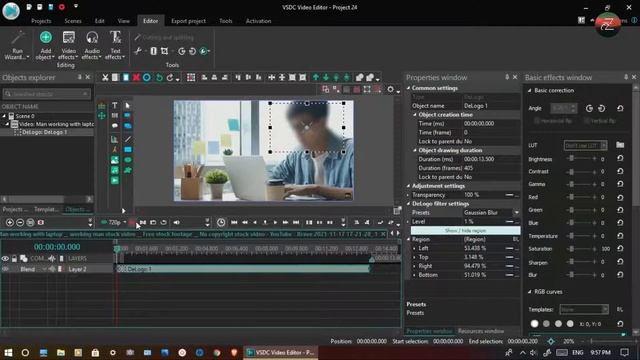Click the Temperature slider handle

pos(571,236)
